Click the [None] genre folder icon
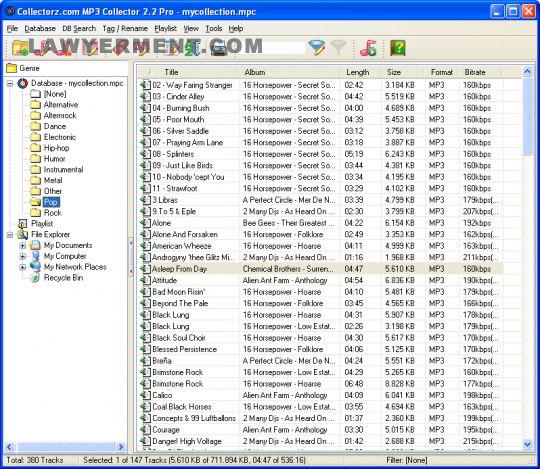 tap(35, 94)
